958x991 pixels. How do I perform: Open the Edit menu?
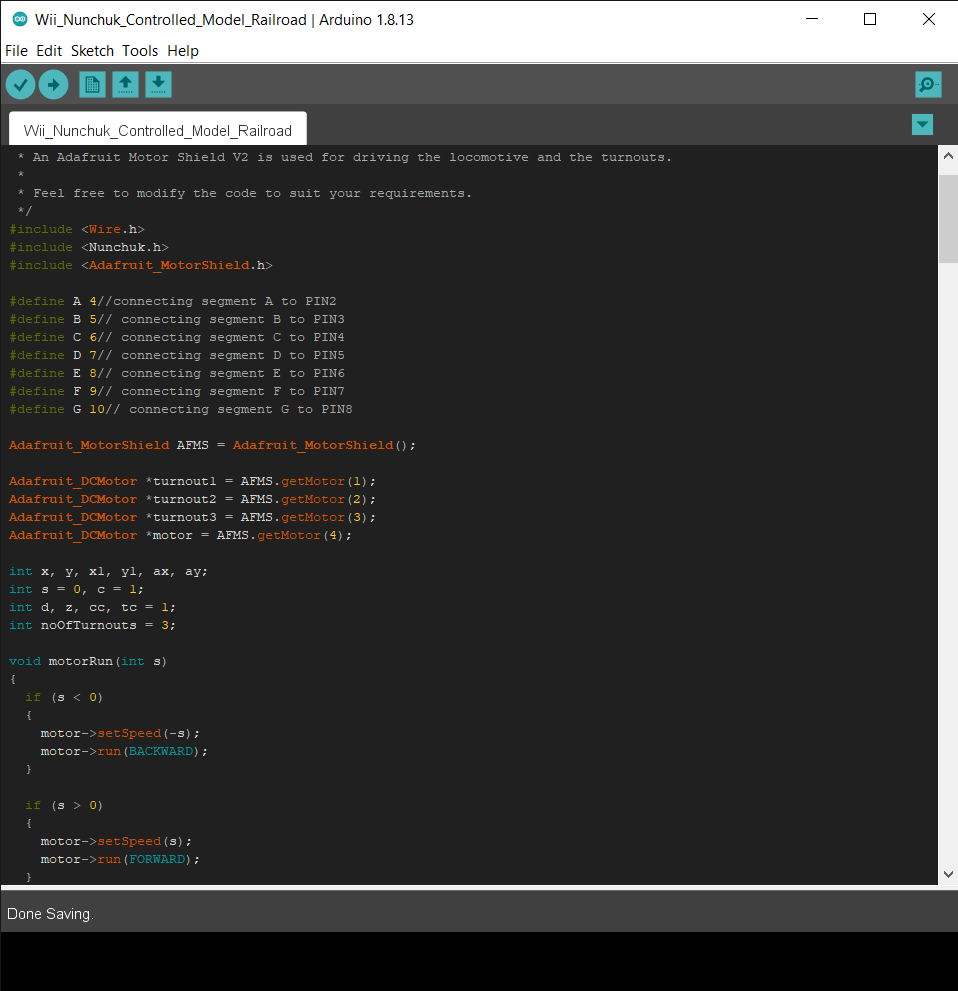pyautogui.click(x=49, y=51)
